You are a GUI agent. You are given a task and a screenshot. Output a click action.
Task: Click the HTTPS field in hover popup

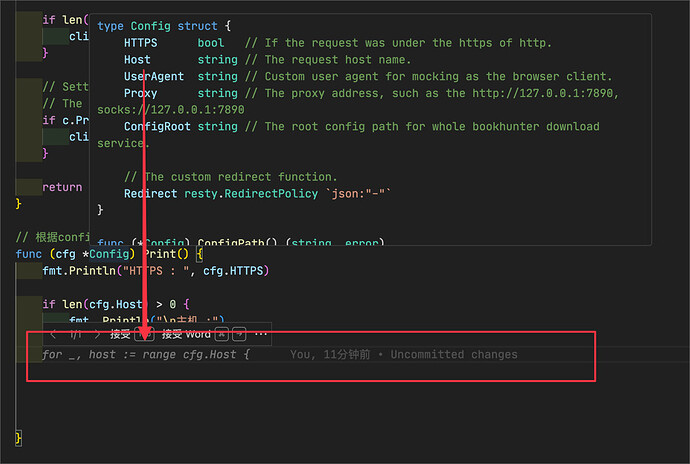pyautogui.click(x=140, y=43)
